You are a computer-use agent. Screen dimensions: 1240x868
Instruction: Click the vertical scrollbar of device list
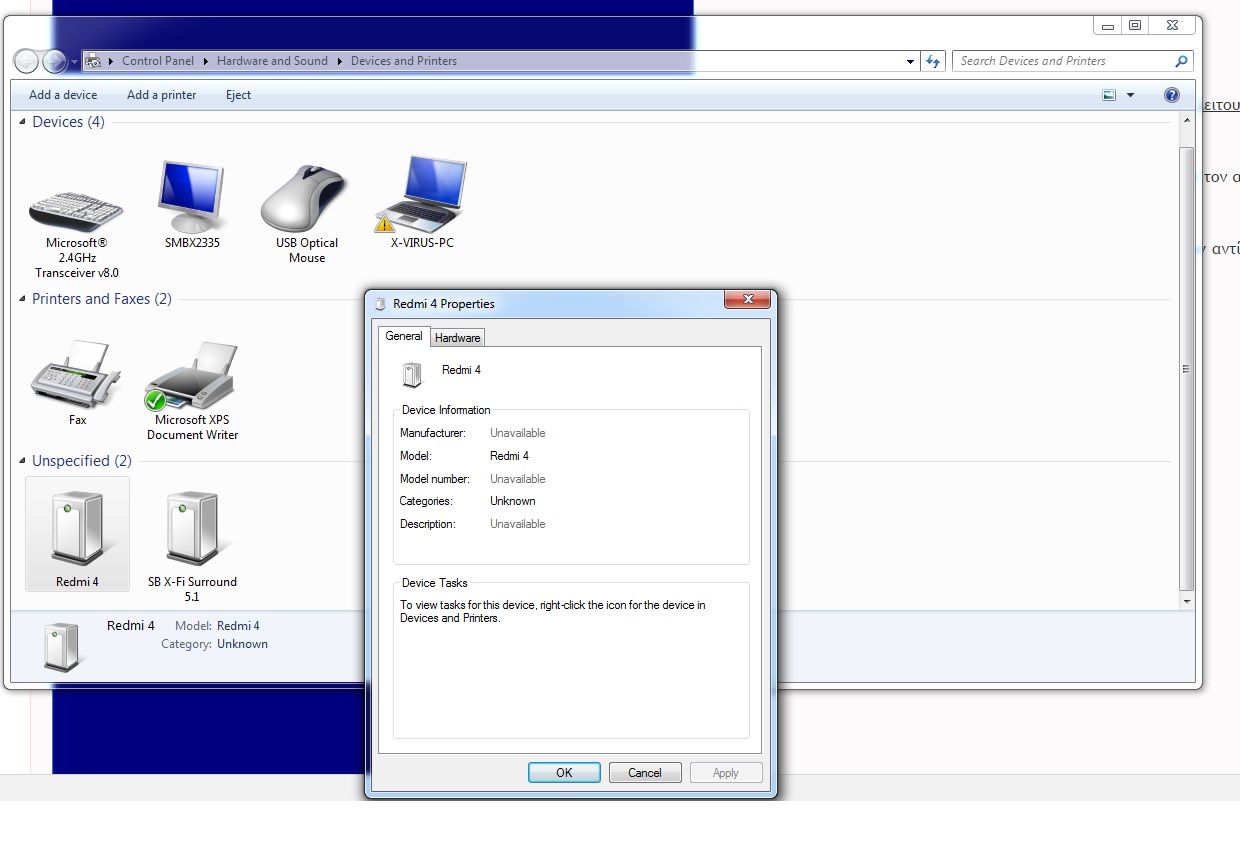coord(1187,368)
